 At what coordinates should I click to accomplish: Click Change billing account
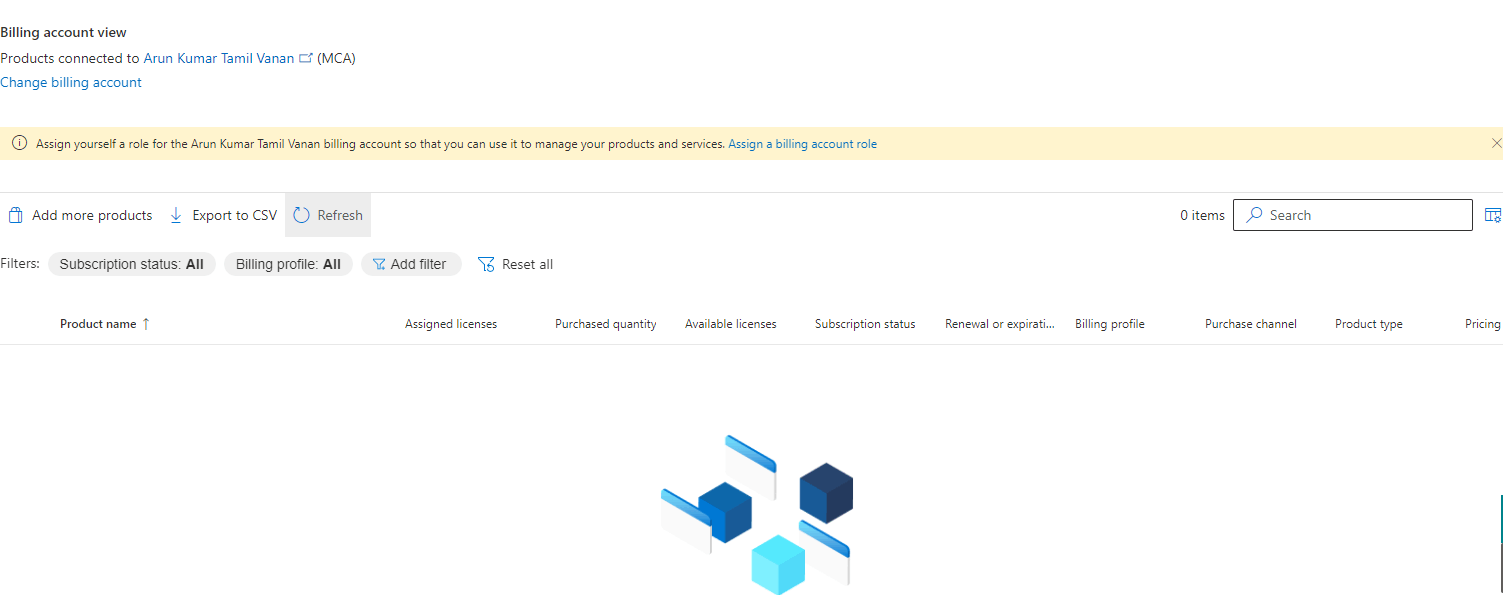71,82
